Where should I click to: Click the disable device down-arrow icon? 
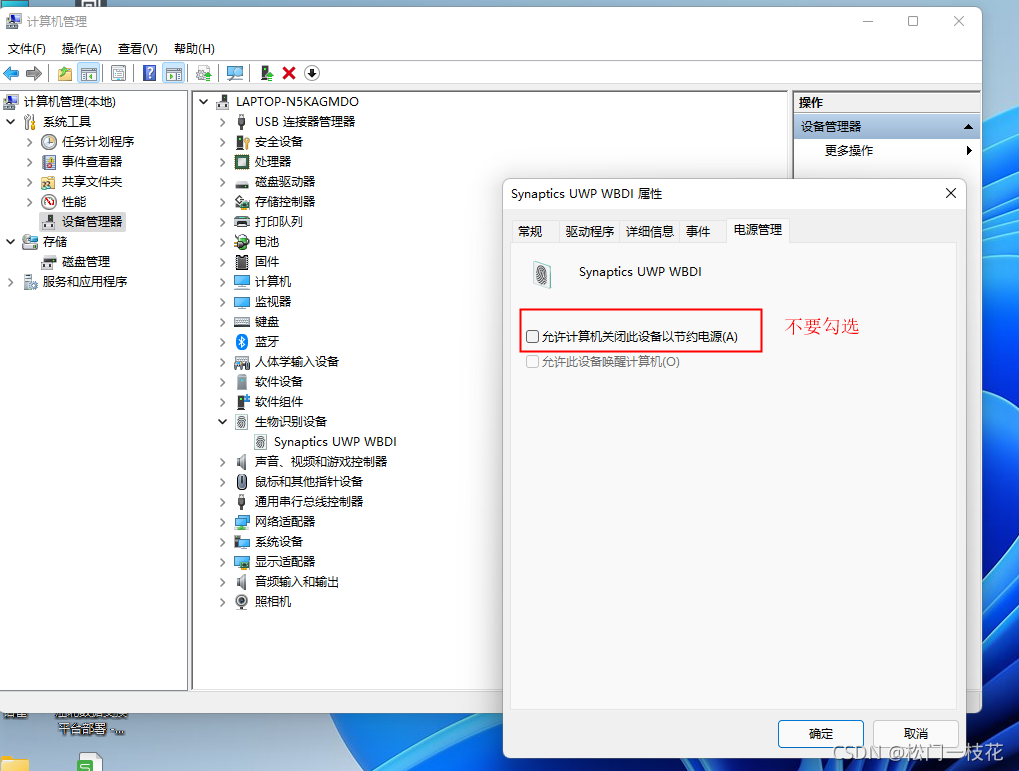point(312,73)
